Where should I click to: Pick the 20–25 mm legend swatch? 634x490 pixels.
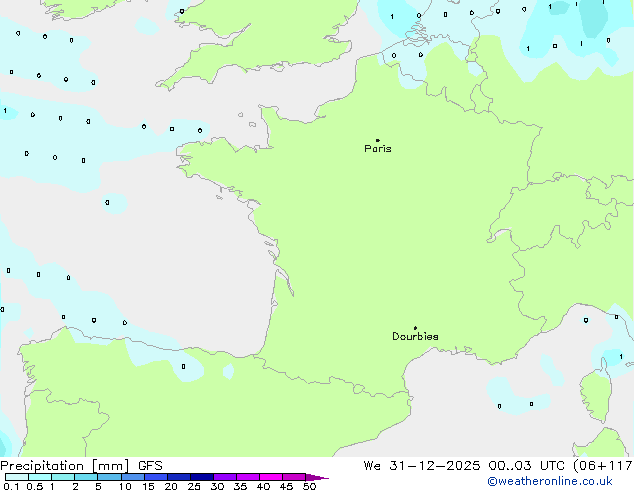pyautogui.click(x=178, y=477)
